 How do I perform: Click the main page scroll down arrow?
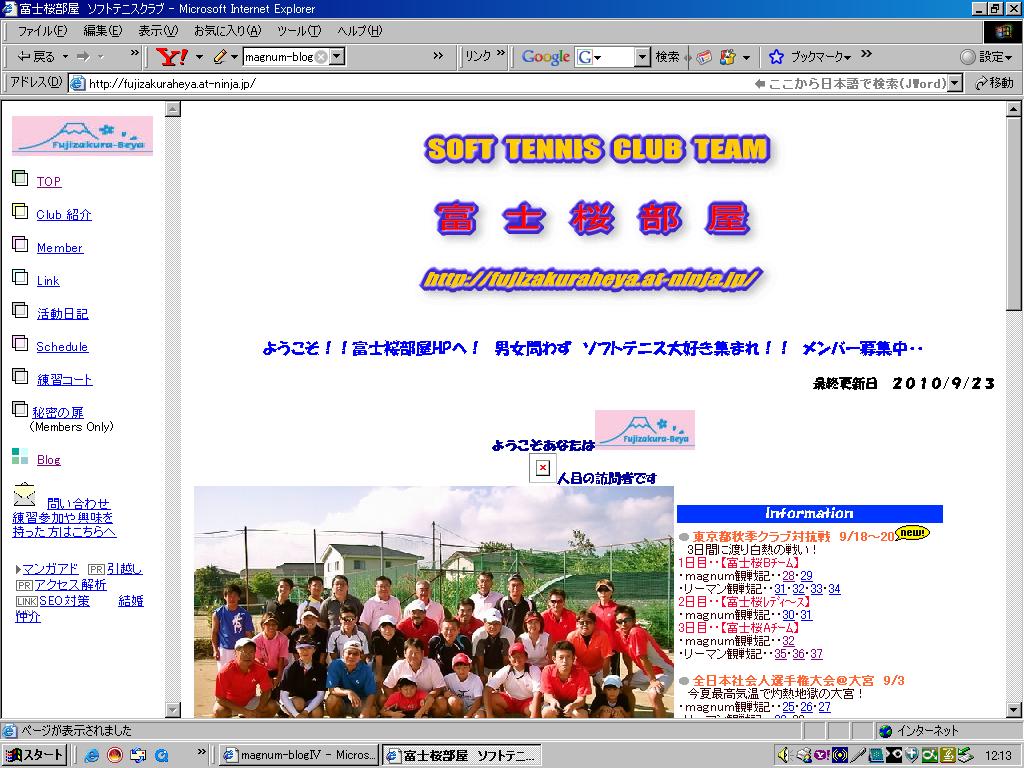pyautogui.click(x=1014, y=710)
